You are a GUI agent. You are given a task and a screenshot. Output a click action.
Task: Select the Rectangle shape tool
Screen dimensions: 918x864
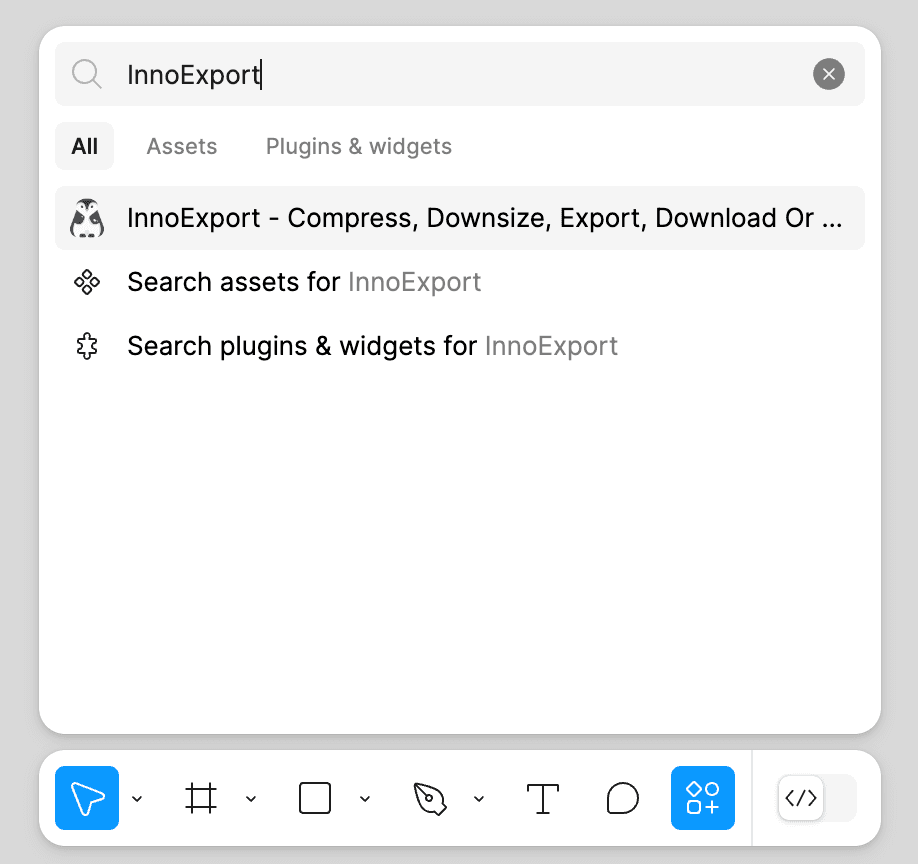coord(315,798)
